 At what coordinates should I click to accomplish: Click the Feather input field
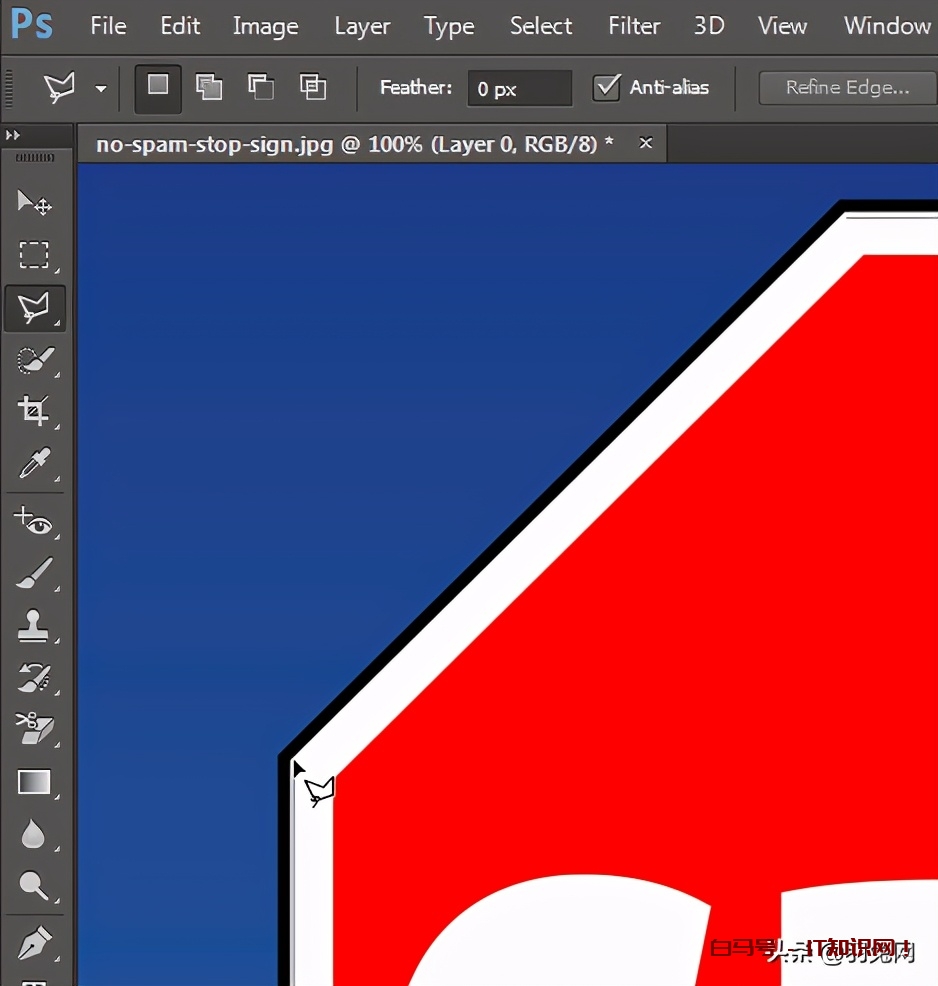point(519,89)
